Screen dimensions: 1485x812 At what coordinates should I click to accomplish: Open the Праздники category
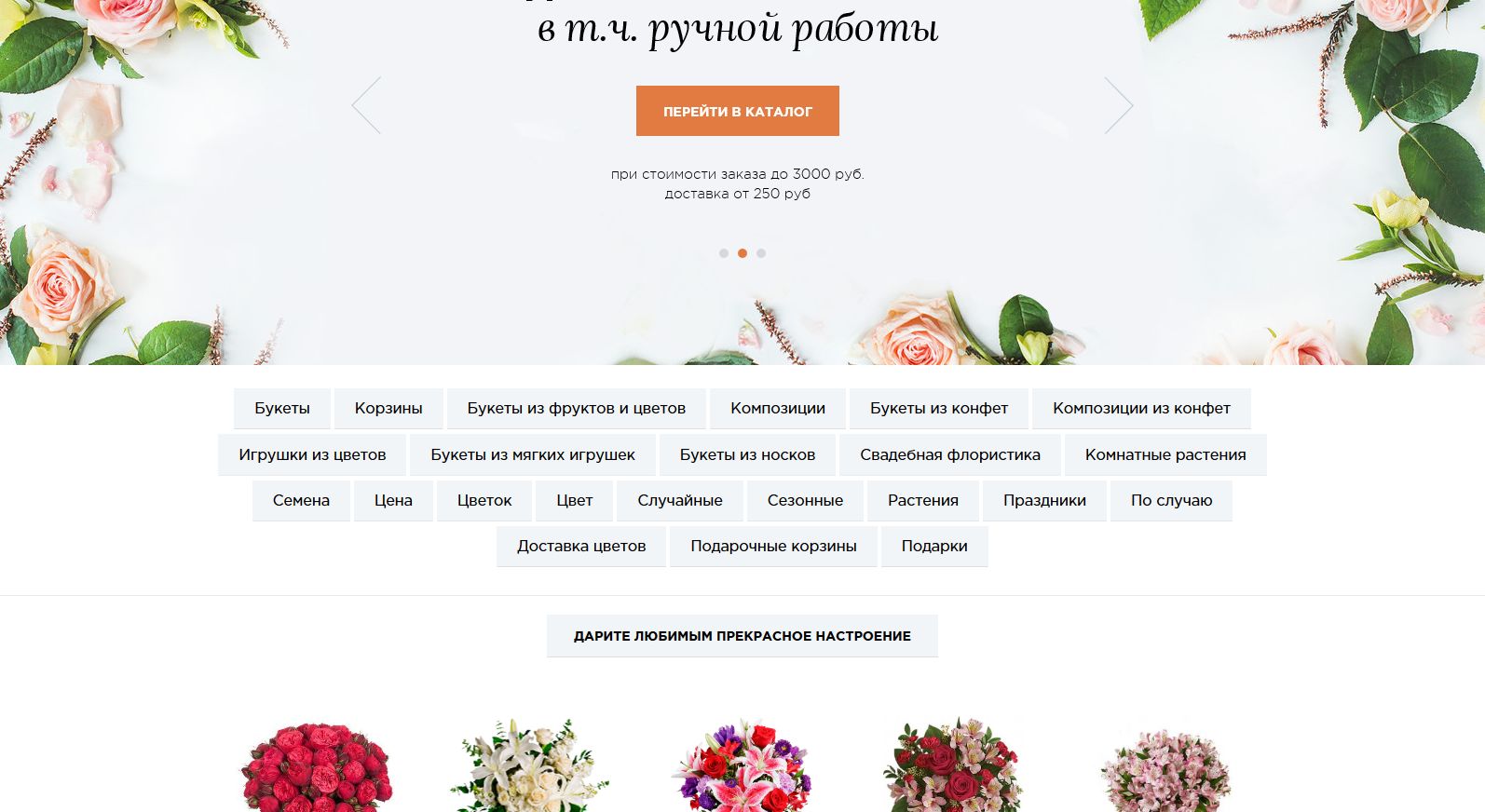(1044, 501)
